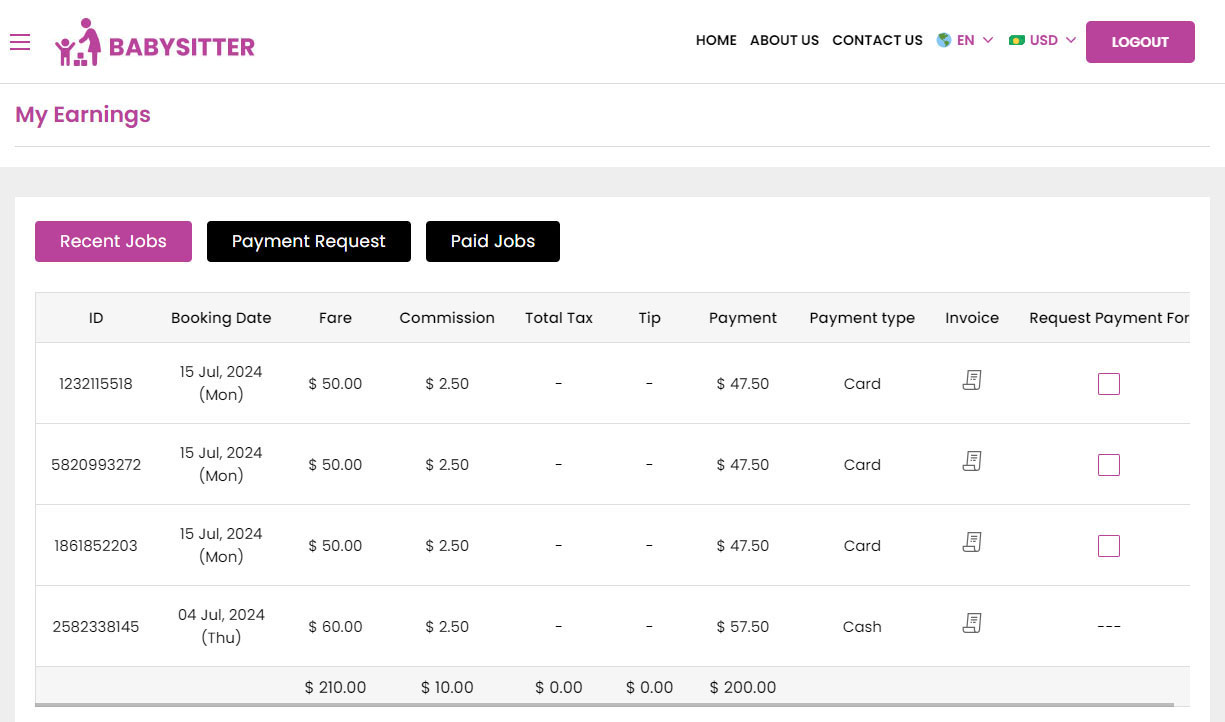Open invoice for booking 1861852203
Image resolution: width=1225 pixels, height=722 pixels.
[x=972, y=542]
